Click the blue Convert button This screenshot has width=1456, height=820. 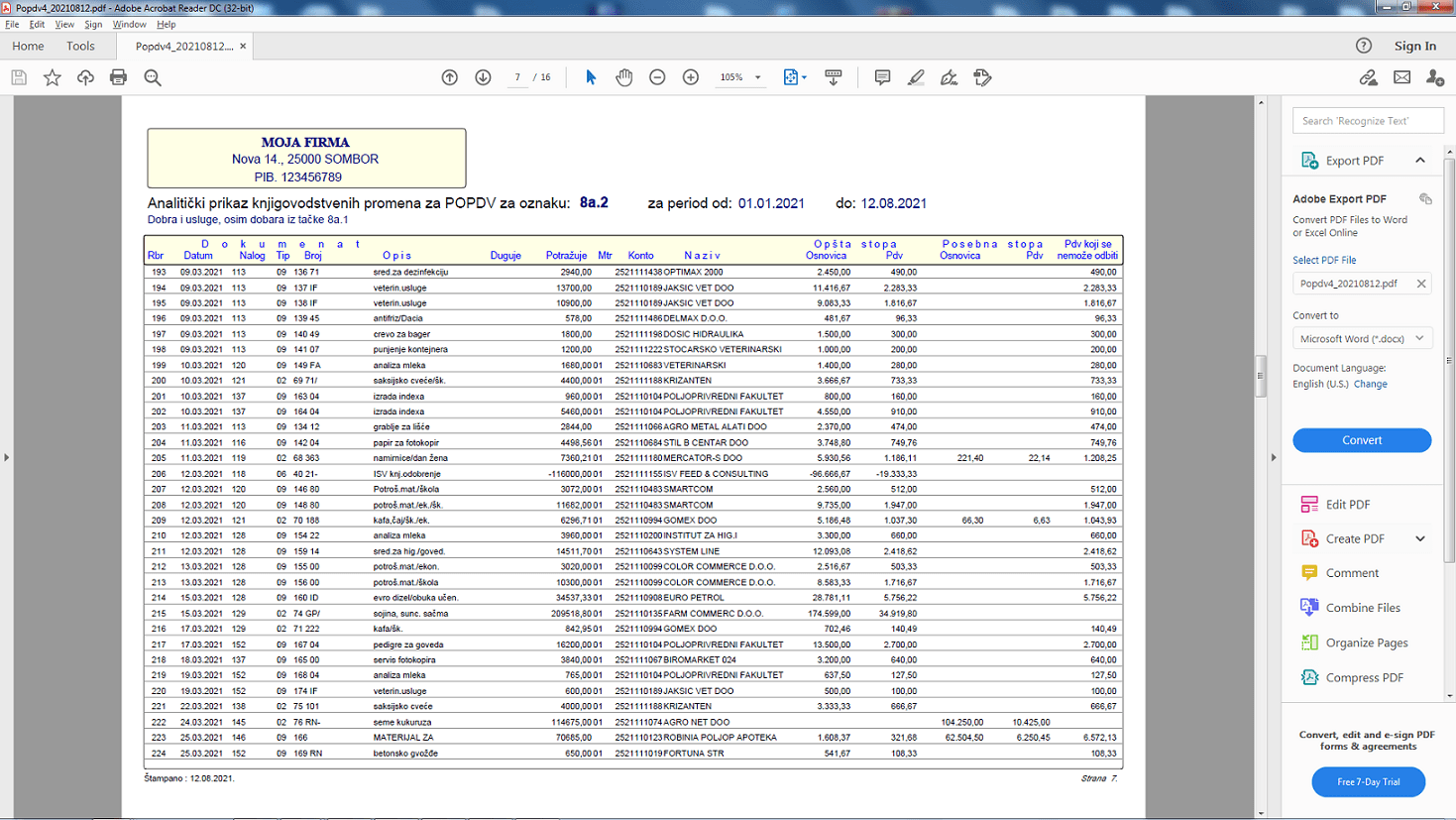point(1362,440)
